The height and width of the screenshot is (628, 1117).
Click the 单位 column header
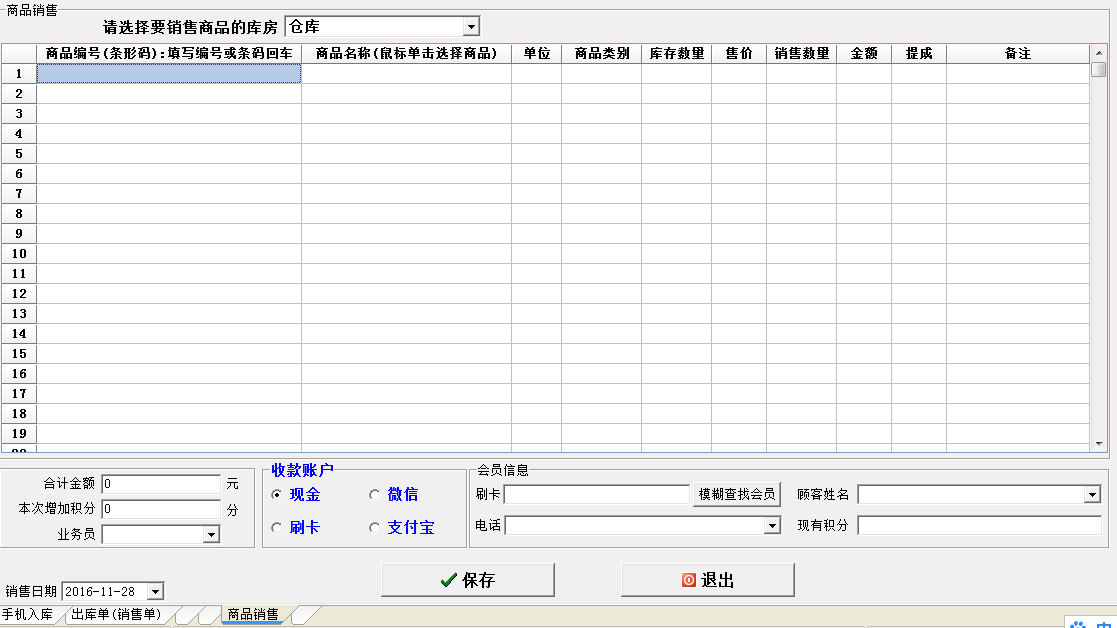pyautogui.click(x=536, y=53)
